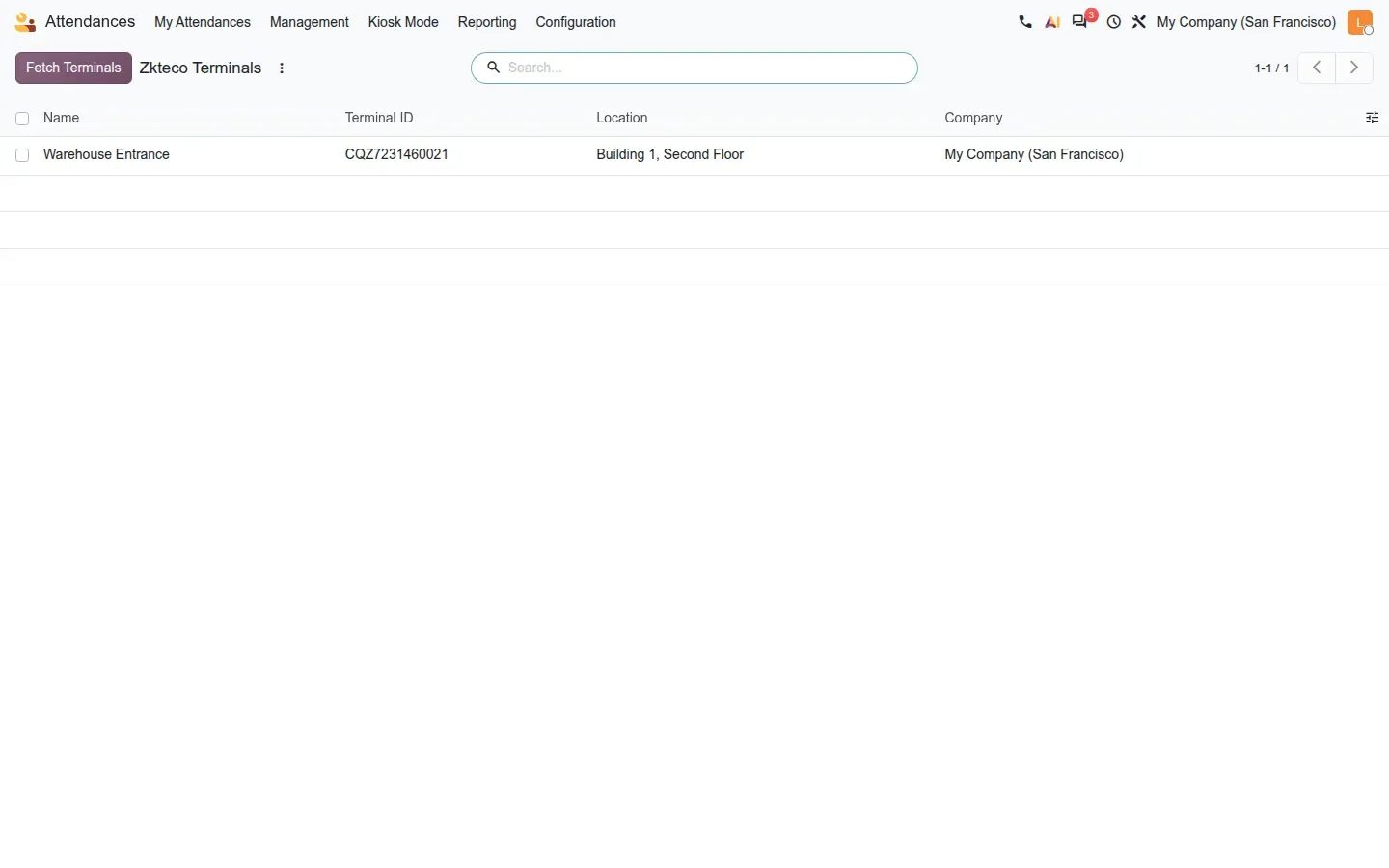The image size is (1389, 868).
Task: Click the Zkteco Terminals page title
Action: [201, 68]
